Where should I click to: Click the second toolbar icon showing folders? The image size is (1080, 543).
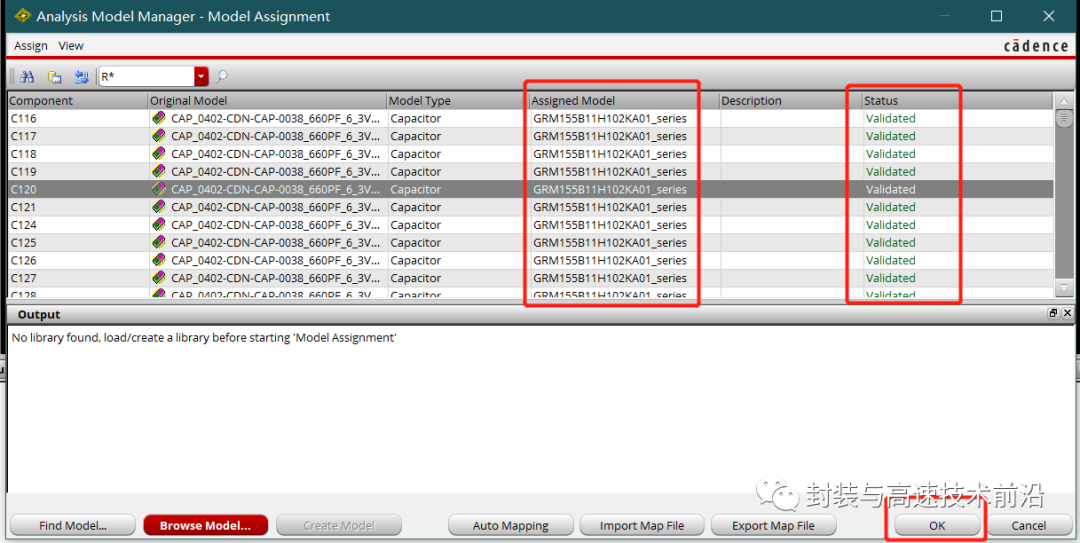click(54, 77)
